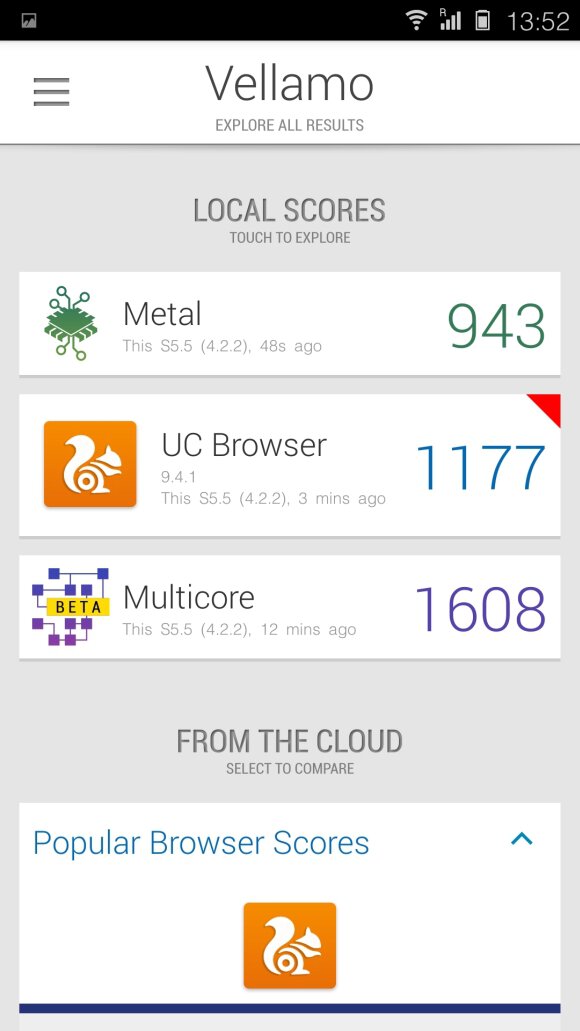Tap Explore All Results subtitle

[x=289, y=125]
